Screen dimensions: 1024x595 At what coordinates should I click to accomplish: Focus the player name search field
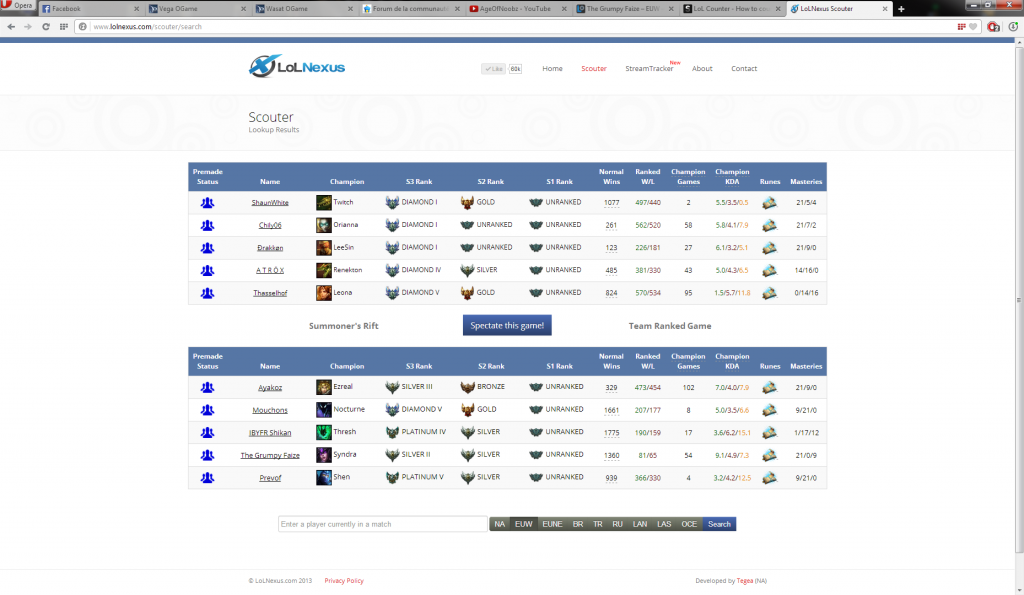[383, 524]
